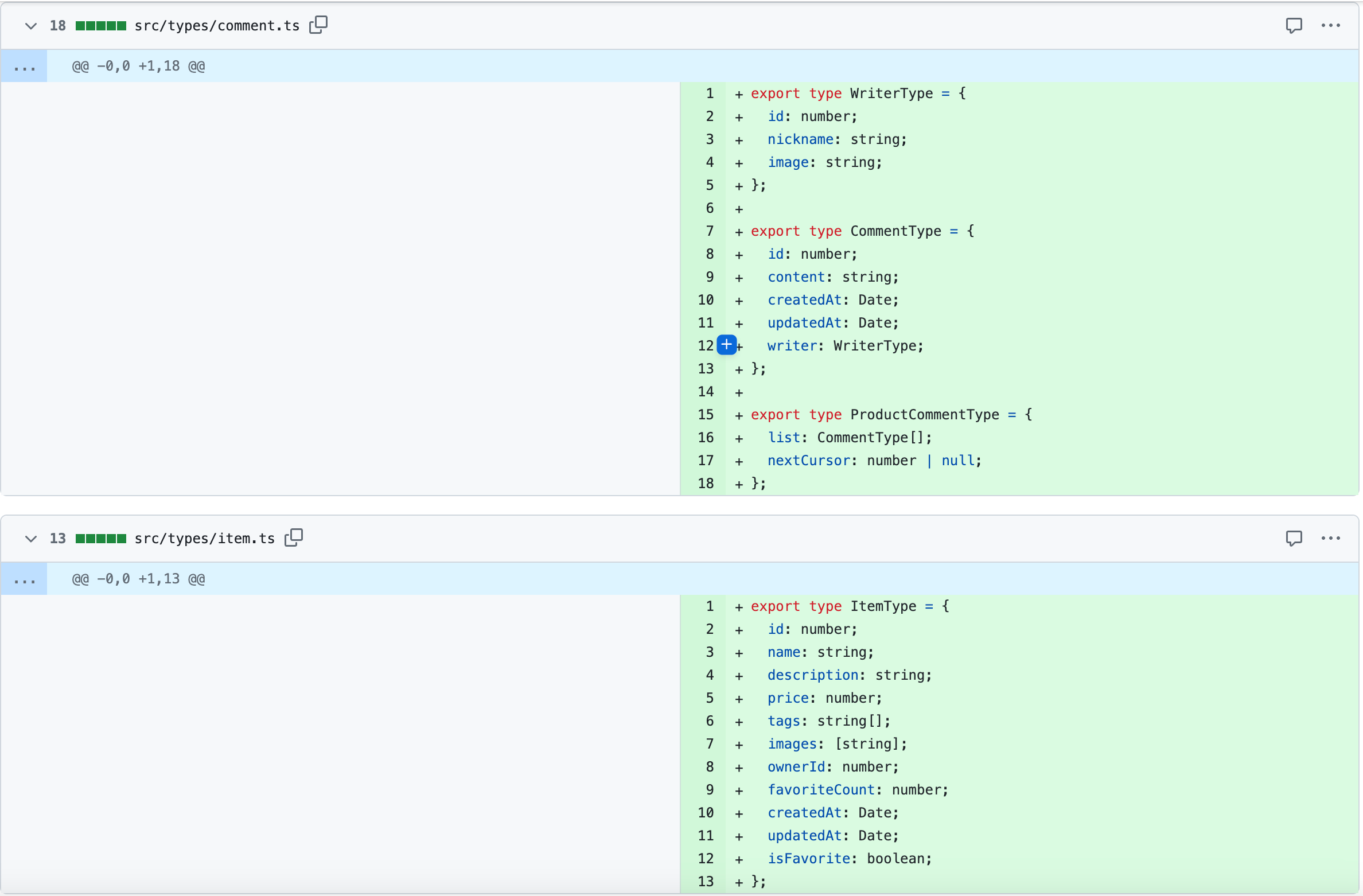Comment on the item.ts file
1363x896 pixels.
point(1294,538)
